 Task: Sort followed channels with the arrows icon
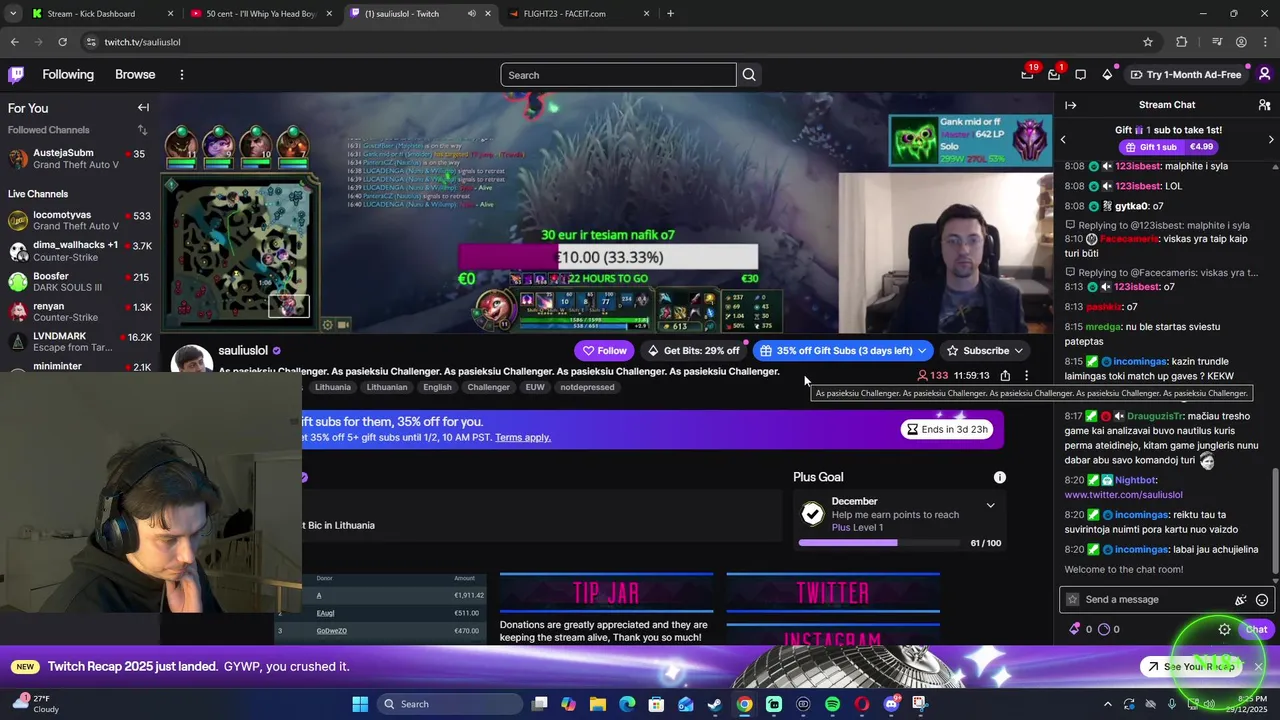point(142,130)
